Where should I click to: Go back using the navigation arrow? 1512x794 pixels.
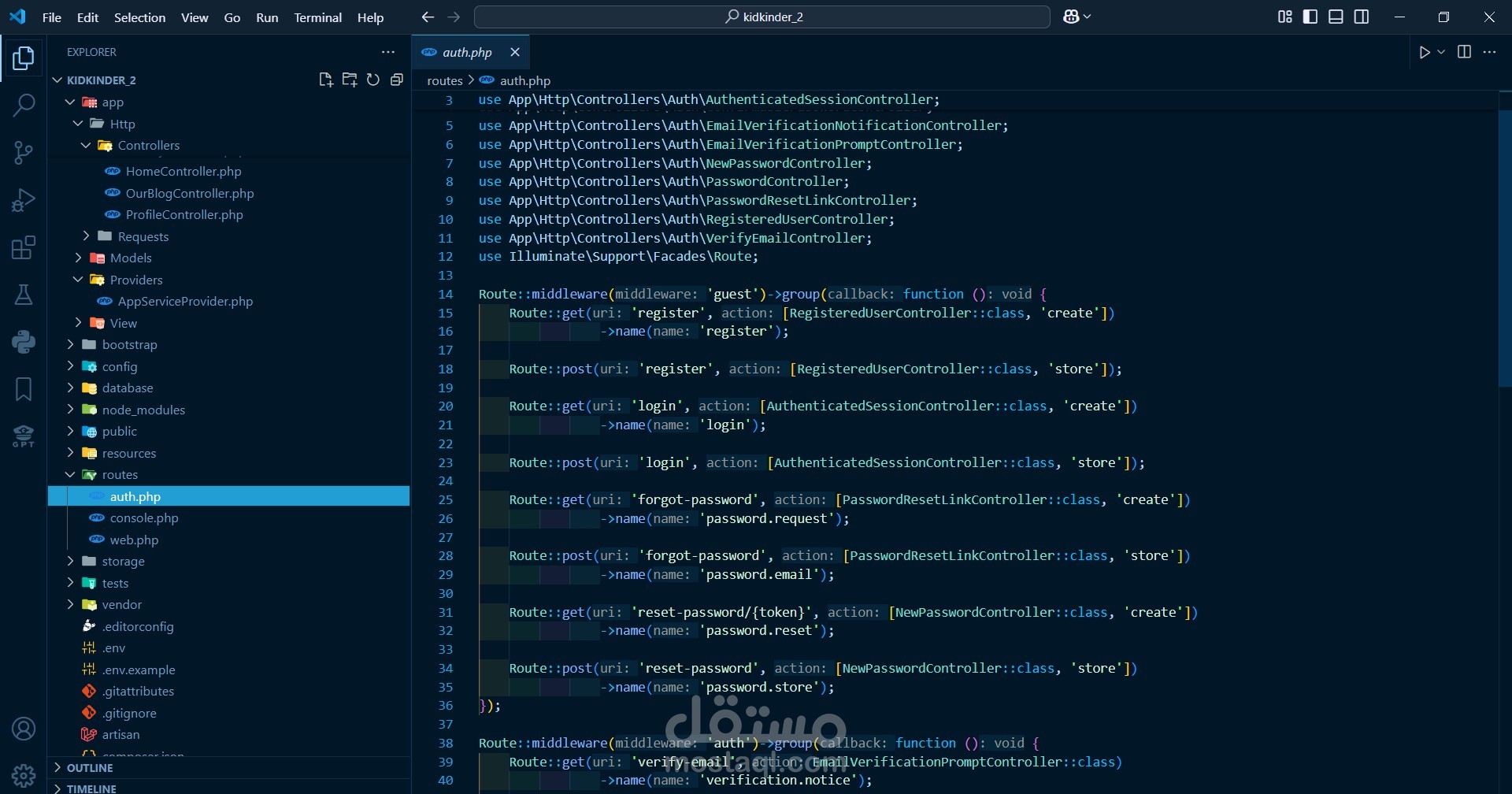[428, 17]
